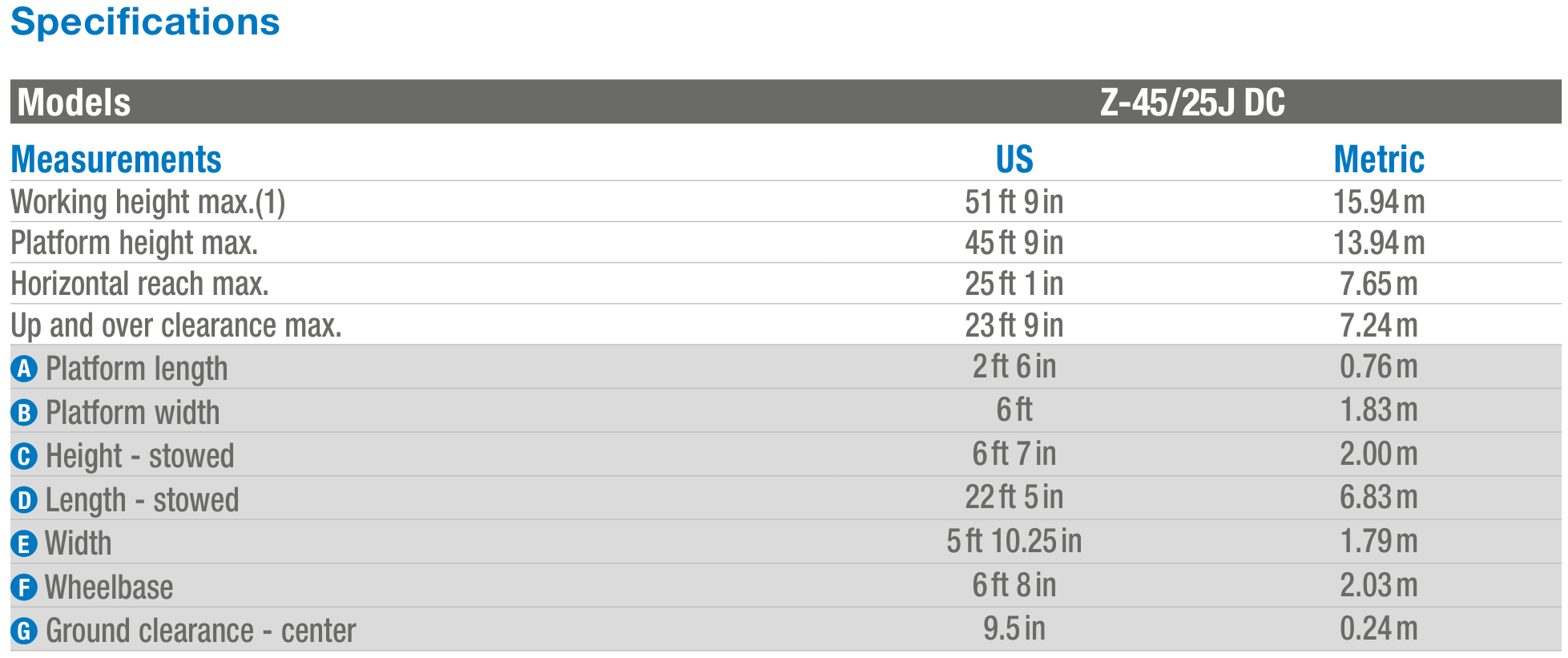Select the Metric column header

[x=1379, y=159]
